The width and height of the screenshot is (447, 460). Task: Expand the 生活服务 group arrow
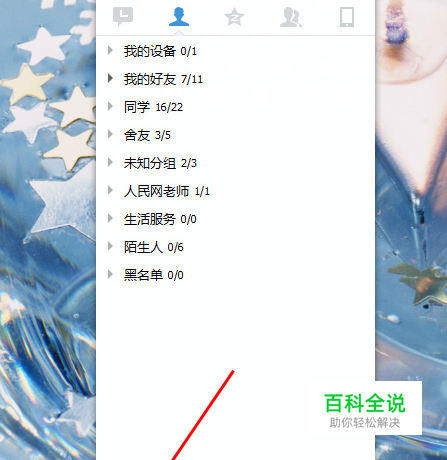click(x=110, y=218)
